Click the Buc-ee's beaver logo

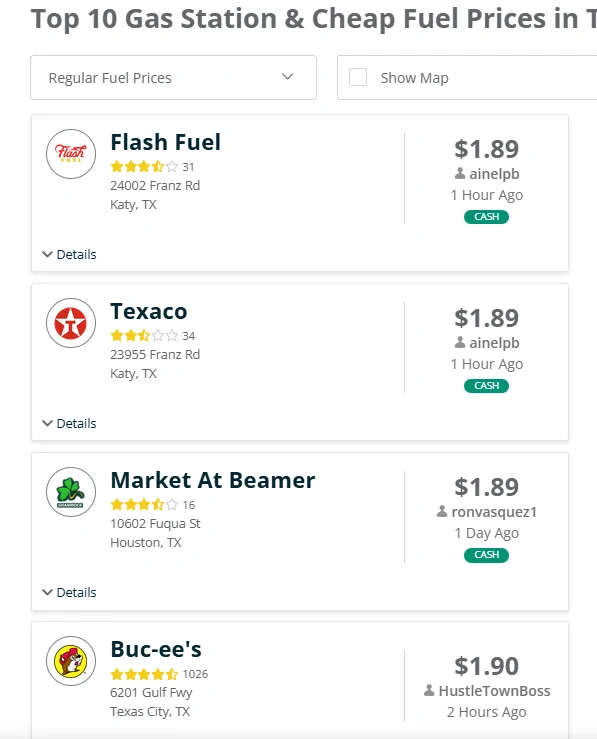point(71,661)
